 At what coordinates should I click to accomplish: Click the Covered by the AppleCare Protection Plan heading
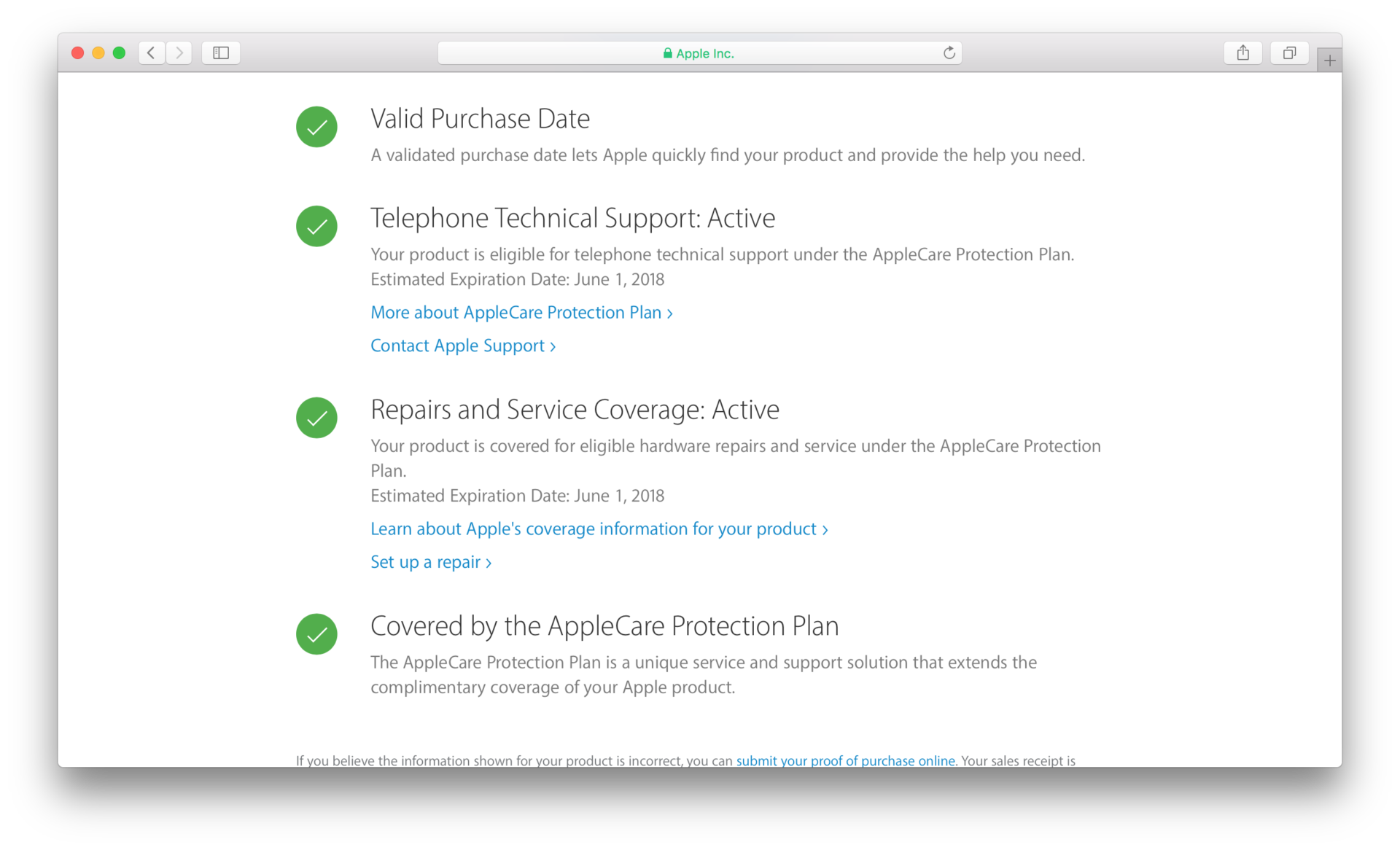[604, 626]
